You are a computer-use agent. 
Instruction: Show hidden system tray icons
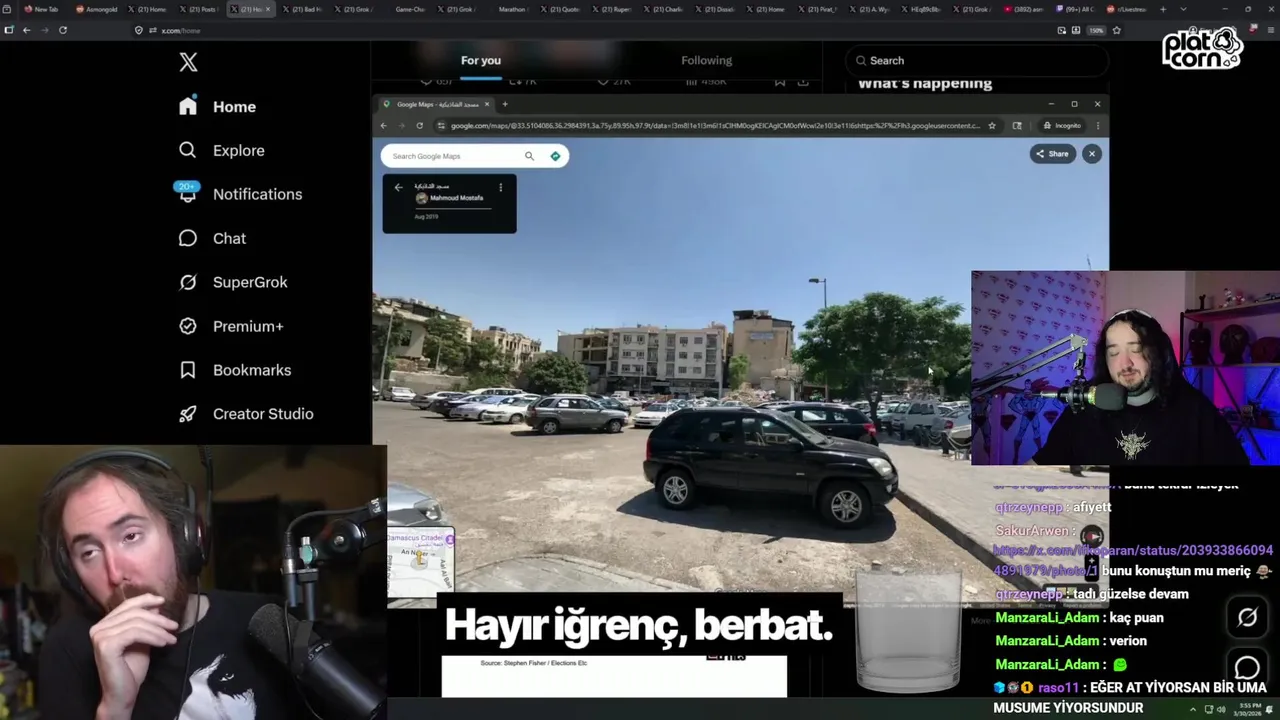pos(1192,709)
